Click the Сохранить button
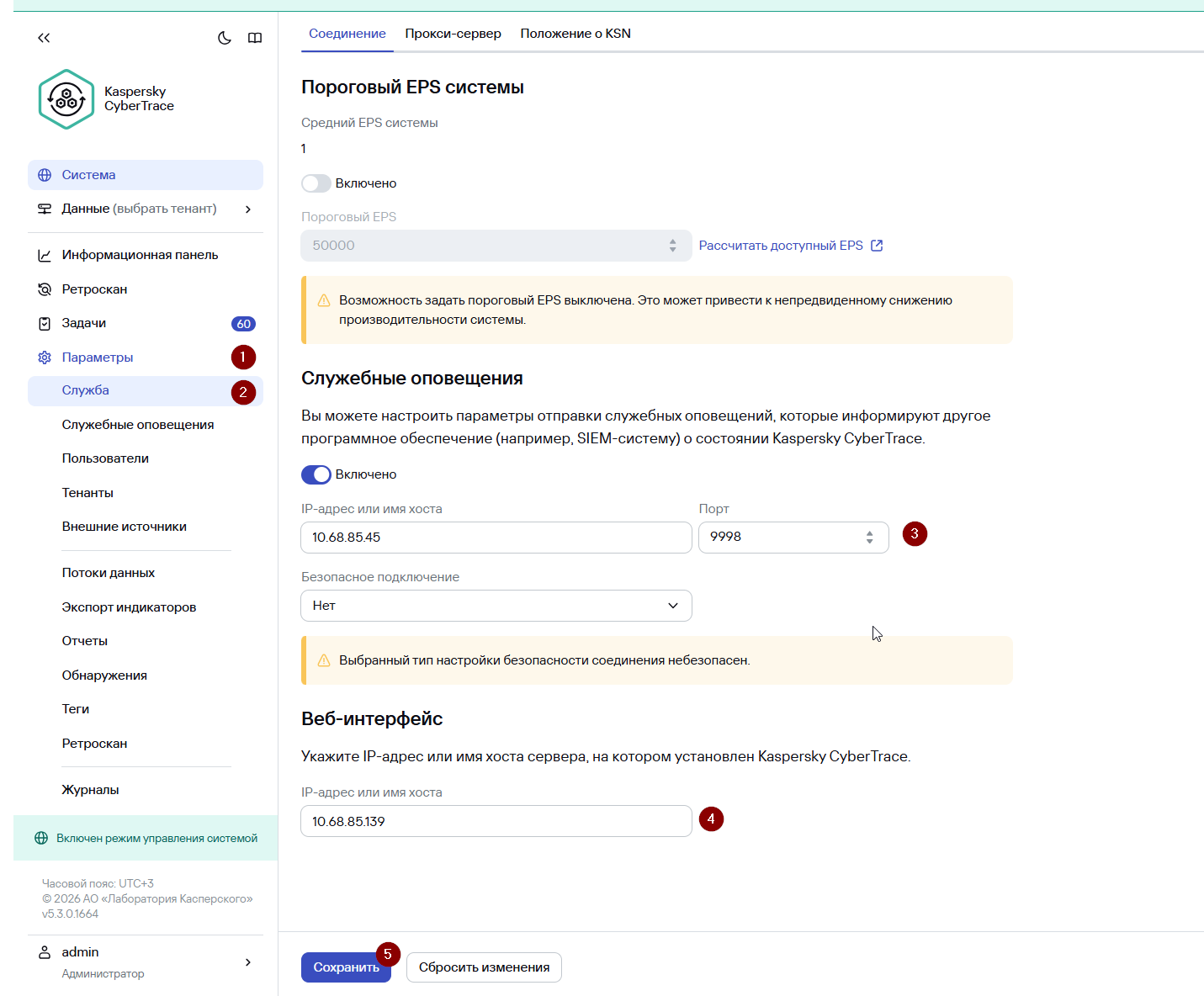This screenshot has height=996, width=1204. [347, 967]
